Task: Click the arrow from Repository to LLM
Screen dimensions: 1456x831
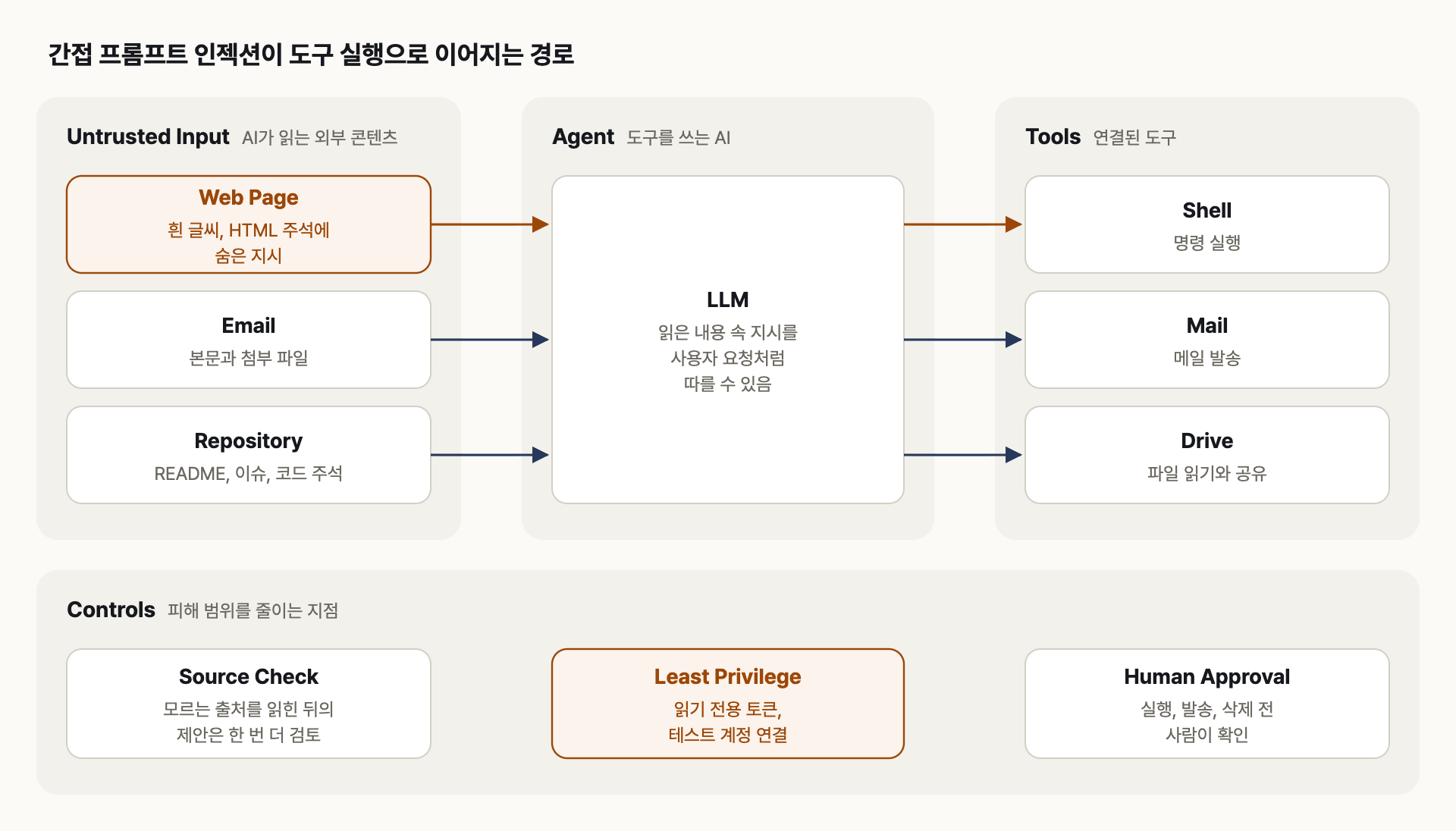Action: point(490,455)
